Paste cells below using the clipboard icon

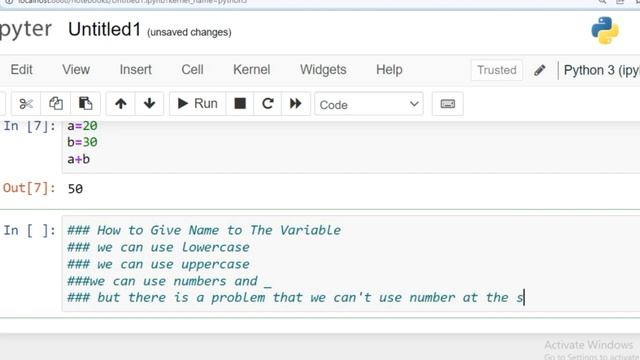coord(85,104)
